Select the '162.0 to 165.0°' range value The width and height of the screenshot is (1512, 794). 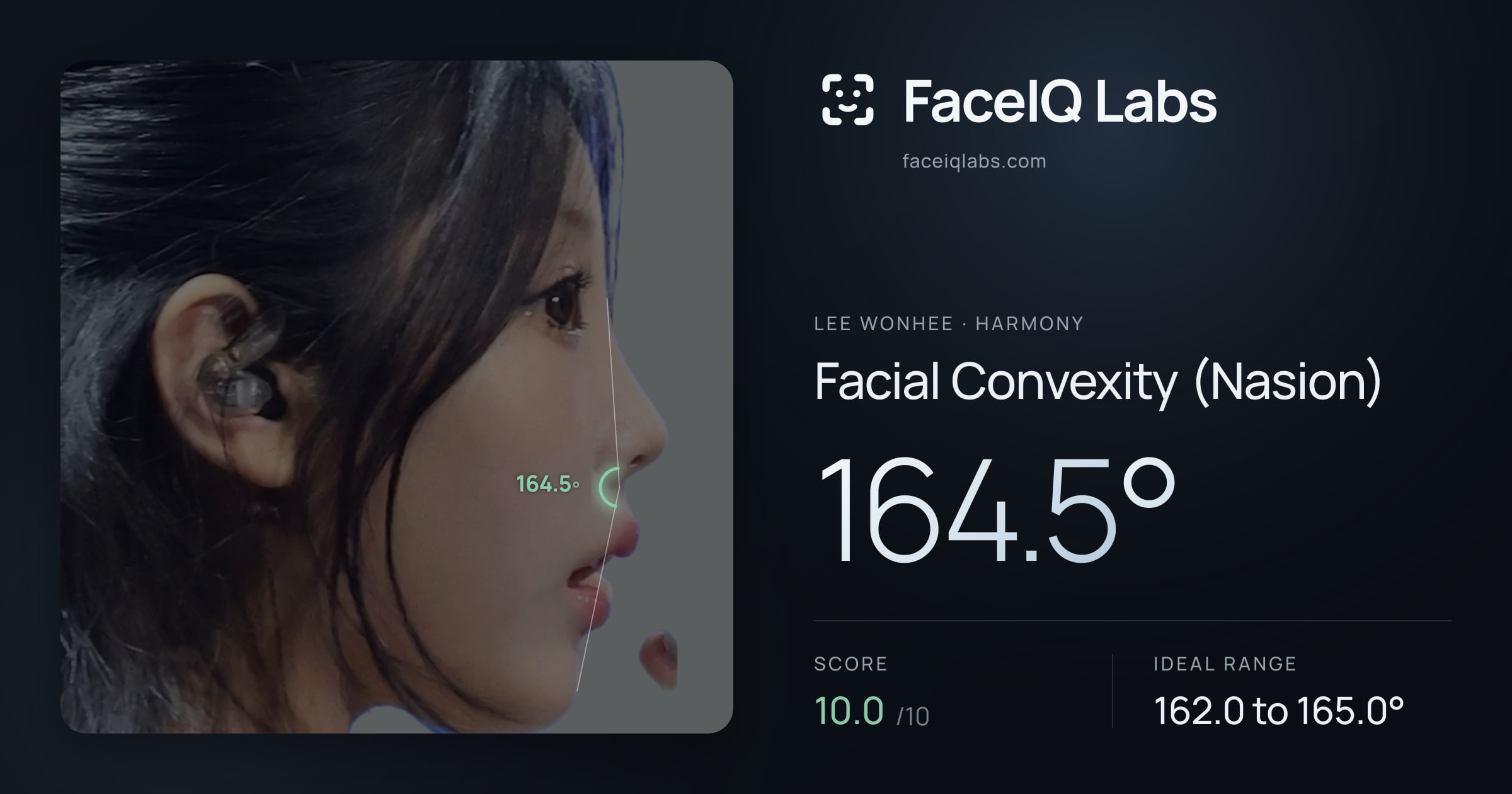pos(1279,711)
